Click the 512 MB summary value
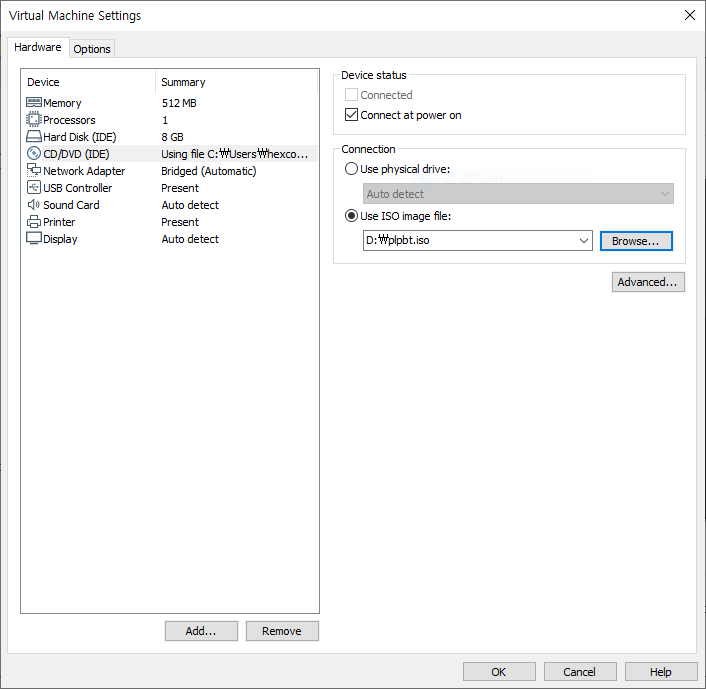The image size is (706, 689). pos(179,103)
